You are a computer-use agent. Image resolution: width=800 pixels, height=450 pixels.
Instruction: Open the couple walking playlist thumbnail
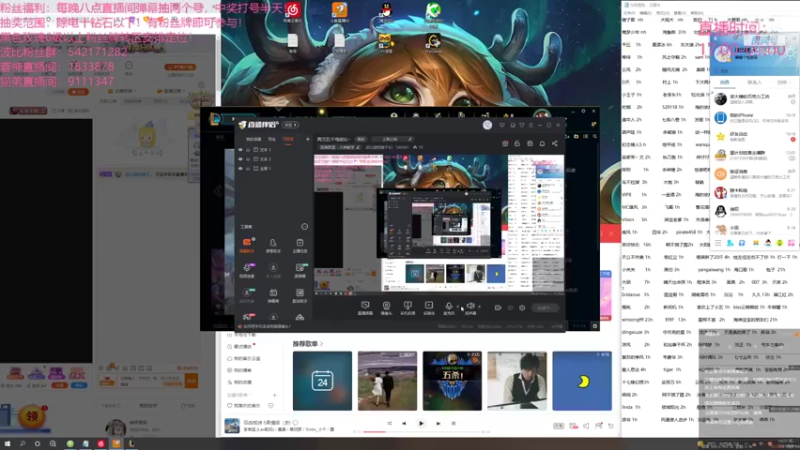387,381
